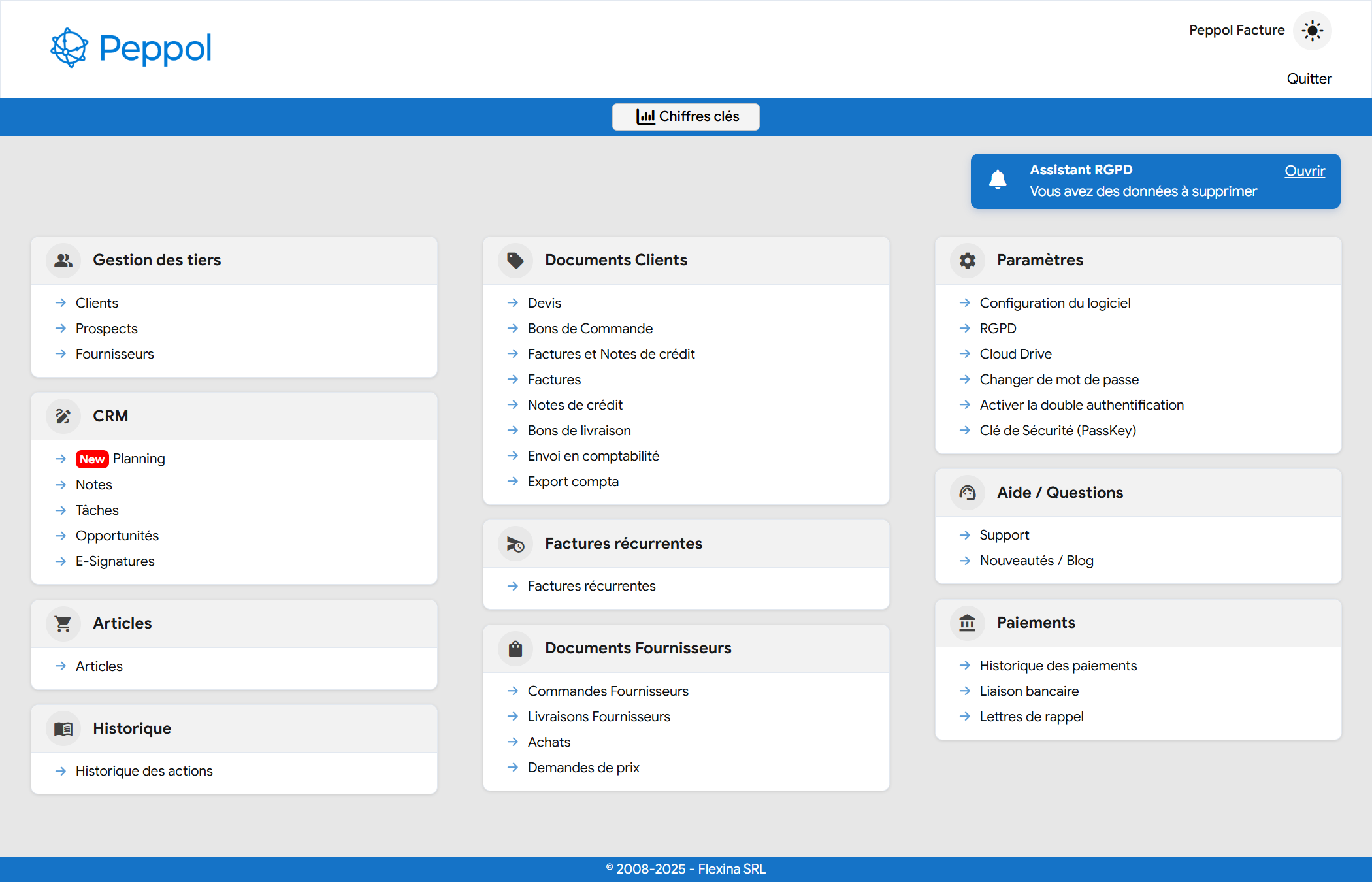Image resolution: width=1372 pixels, height=882 pixels.
Task: Go to Tâches
Action: pos(97,510)
